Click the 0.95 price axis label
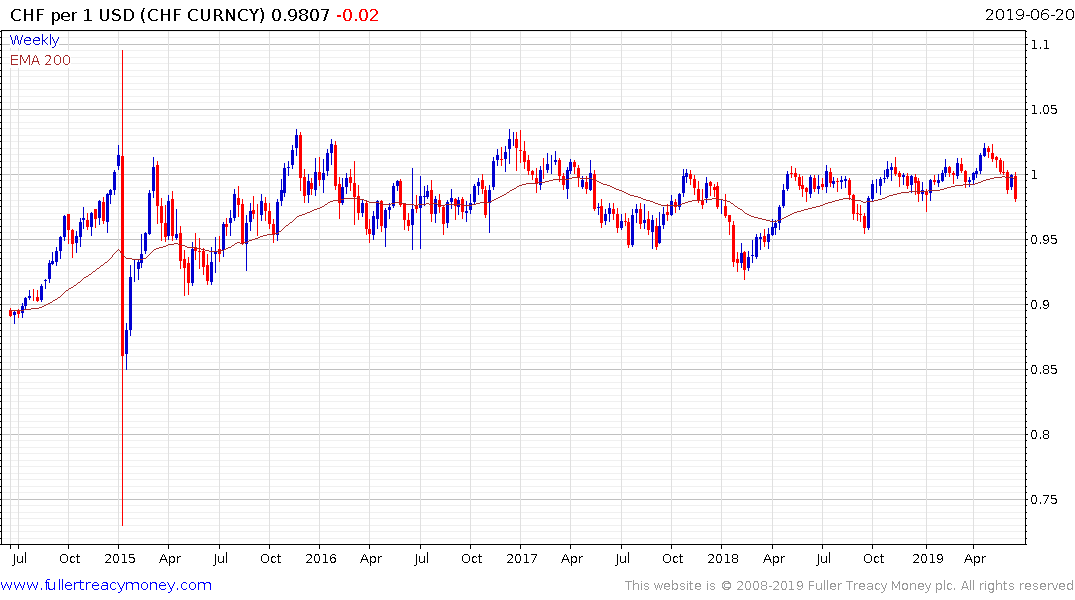This screenshot has height=600, width=1075. tap(1043, 239)
